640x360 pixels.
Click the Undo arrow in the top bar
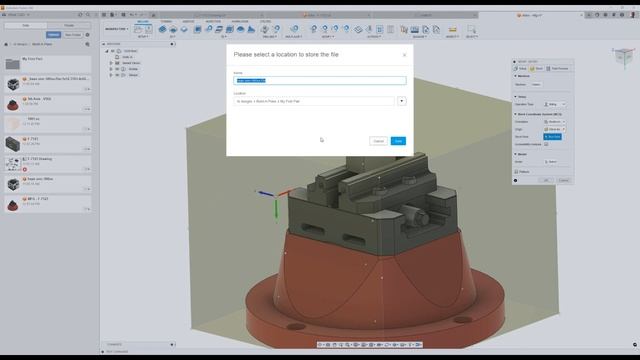click(x=132, y=15)
